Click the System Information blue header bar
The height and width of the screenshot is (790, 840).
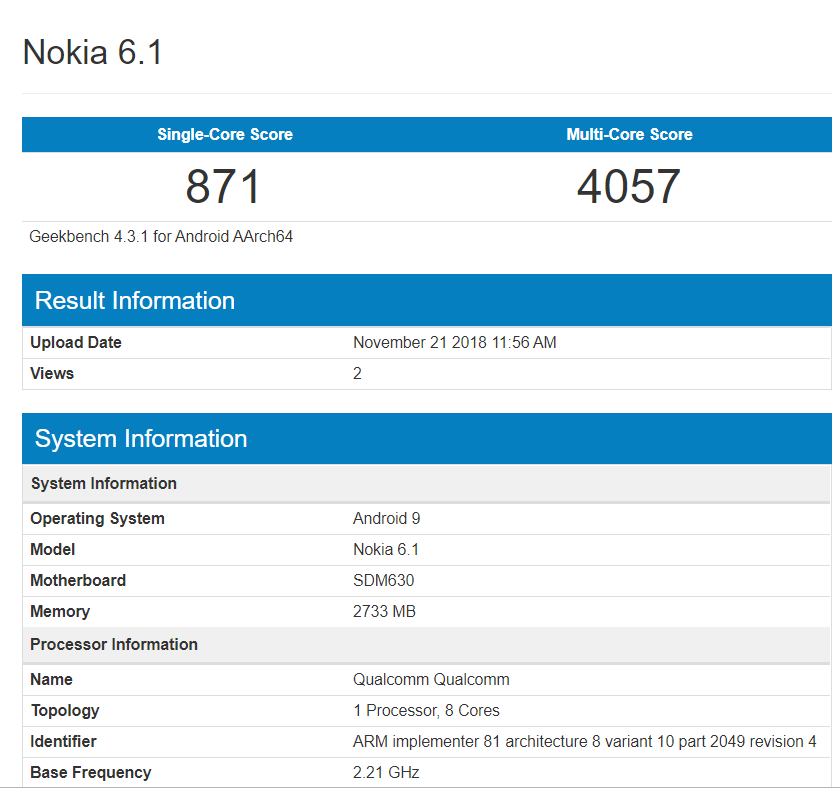tap(140, 439)
